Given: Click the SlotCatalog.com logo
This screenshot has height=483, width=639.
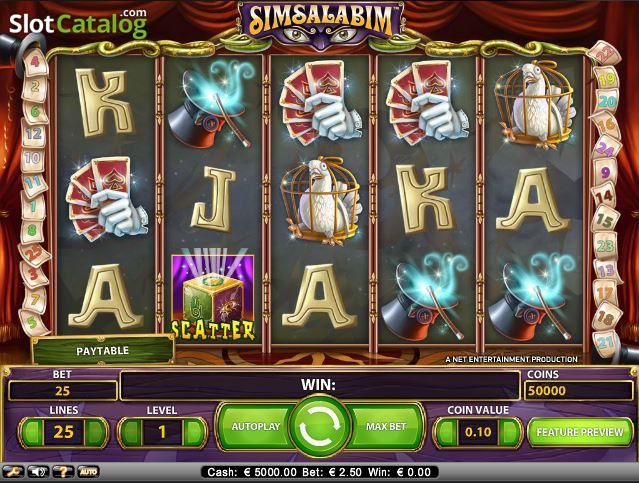Looking at the screenshot, I should click(78, 23).
